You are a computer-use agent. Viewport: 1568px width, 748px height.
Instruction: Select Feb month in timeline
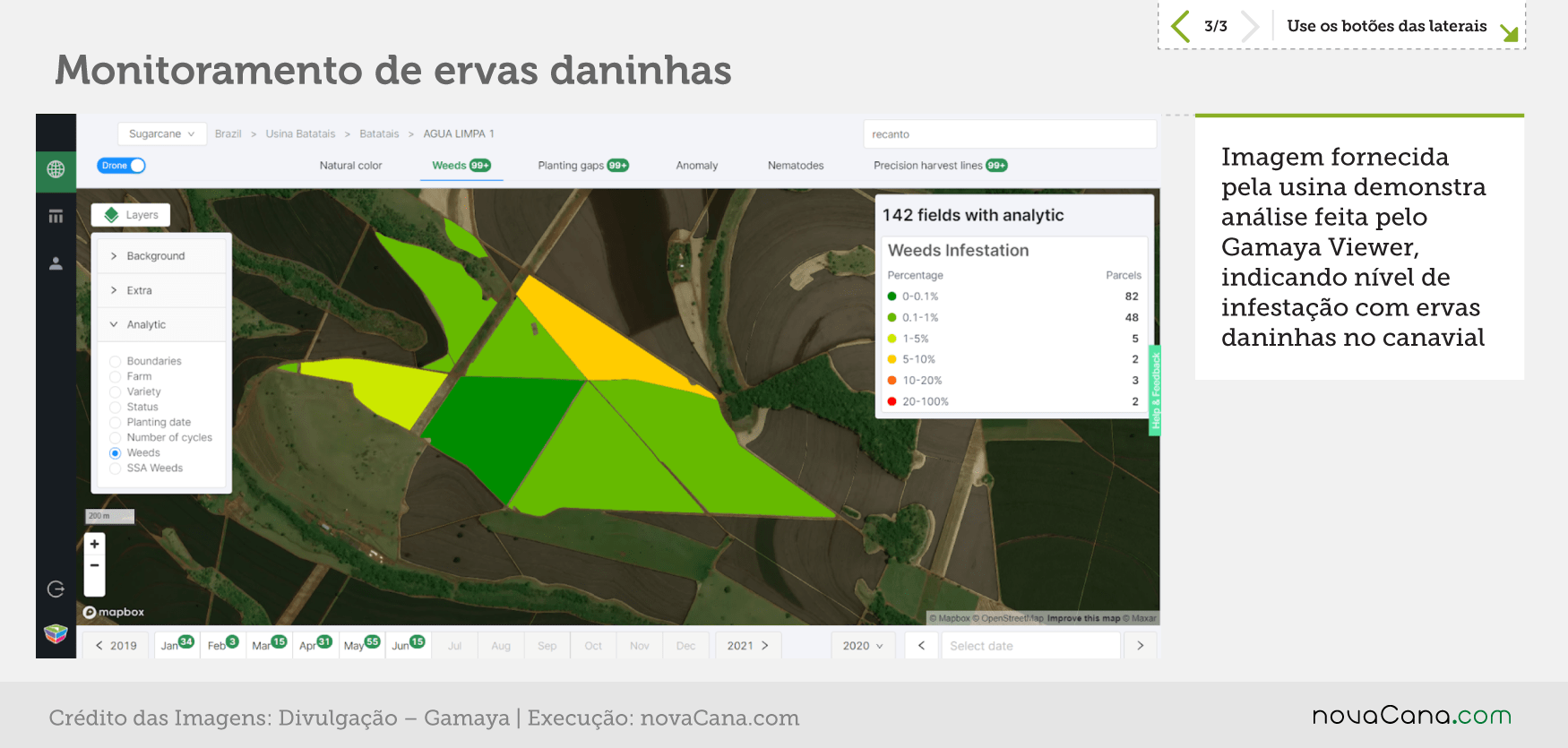click(223, 646)
